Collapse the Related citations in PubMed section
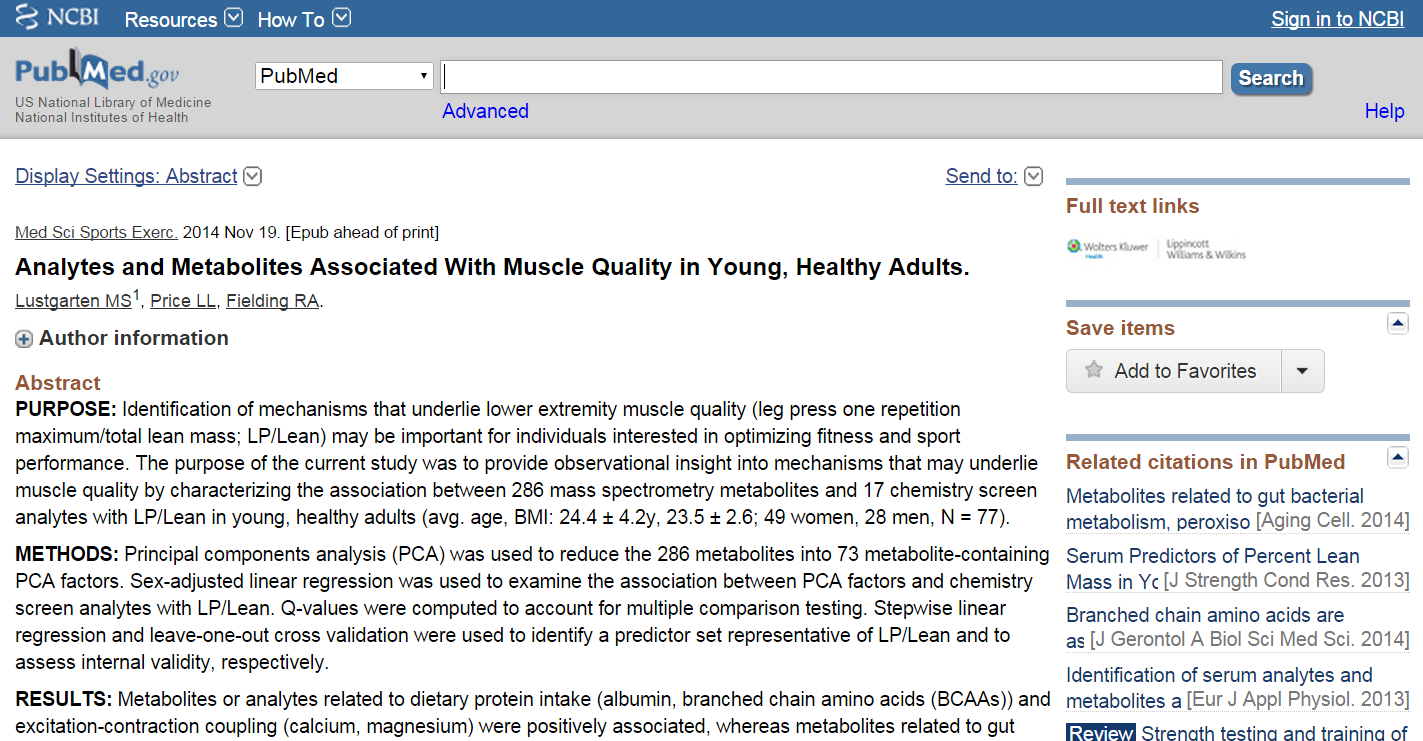Image resolution: width=1423 pixels, height=741 pixels. (x=1397, y=457)
